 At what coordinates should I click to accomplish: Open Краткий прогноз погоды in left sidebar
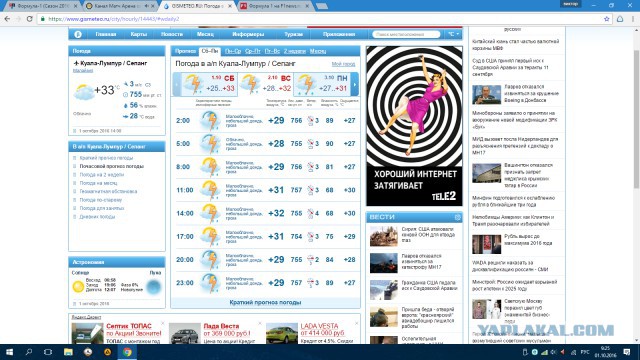pos(106,158)
